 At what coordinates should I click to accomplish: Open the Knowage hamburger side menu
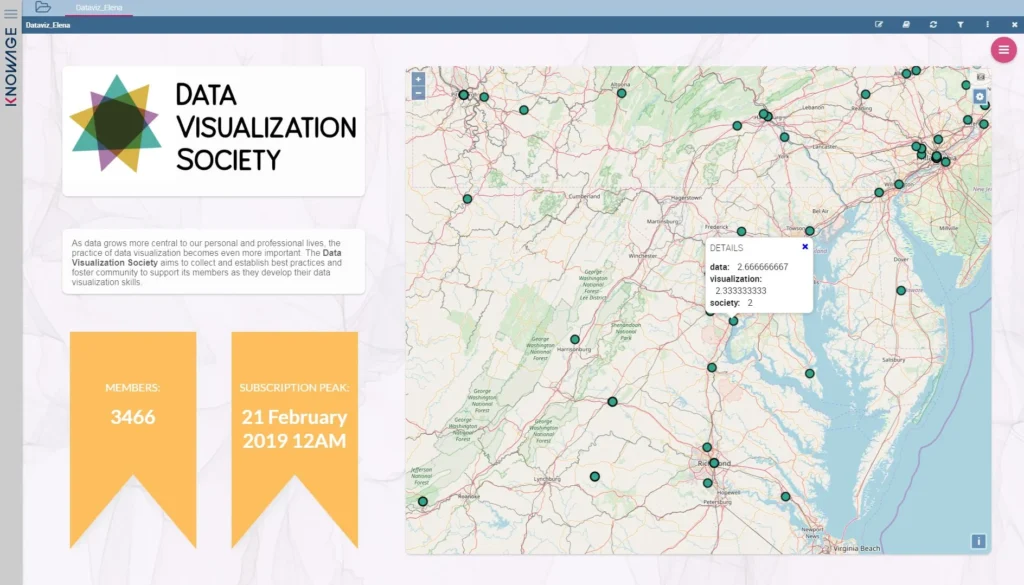[11, 14]
